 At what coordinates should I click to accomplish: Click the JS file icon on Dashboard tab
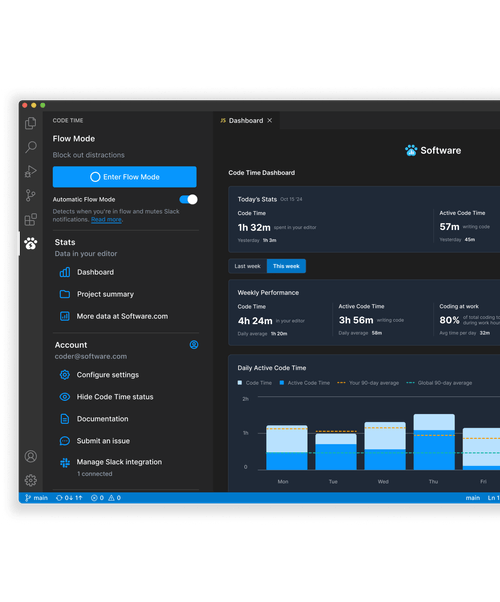pos(223,121)
